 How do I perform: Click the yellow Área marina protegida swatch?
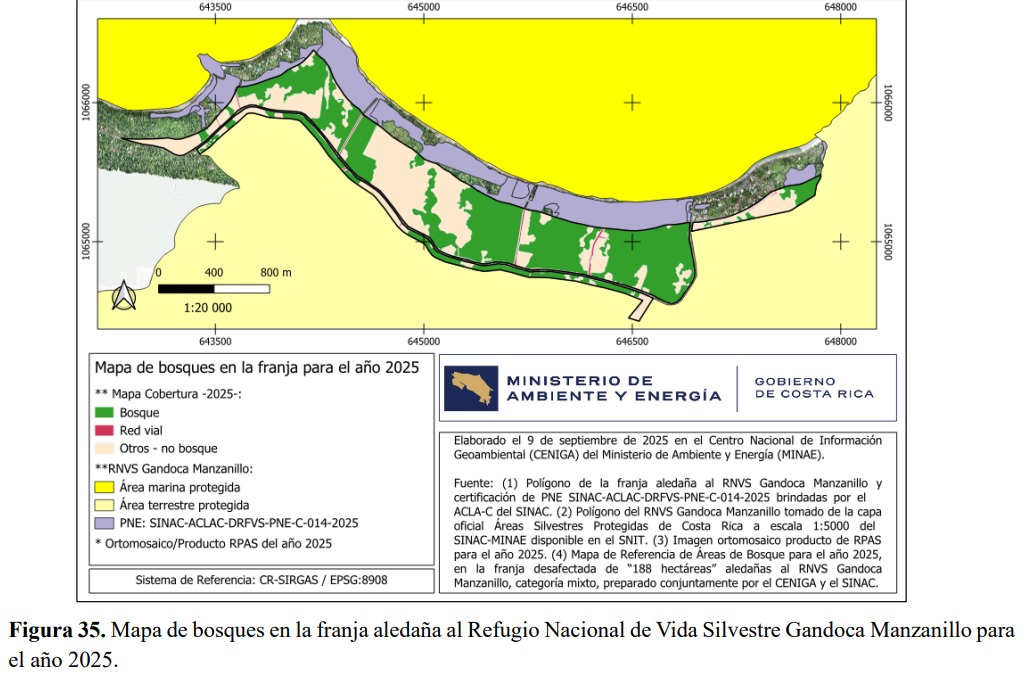(x=104, y=487)
